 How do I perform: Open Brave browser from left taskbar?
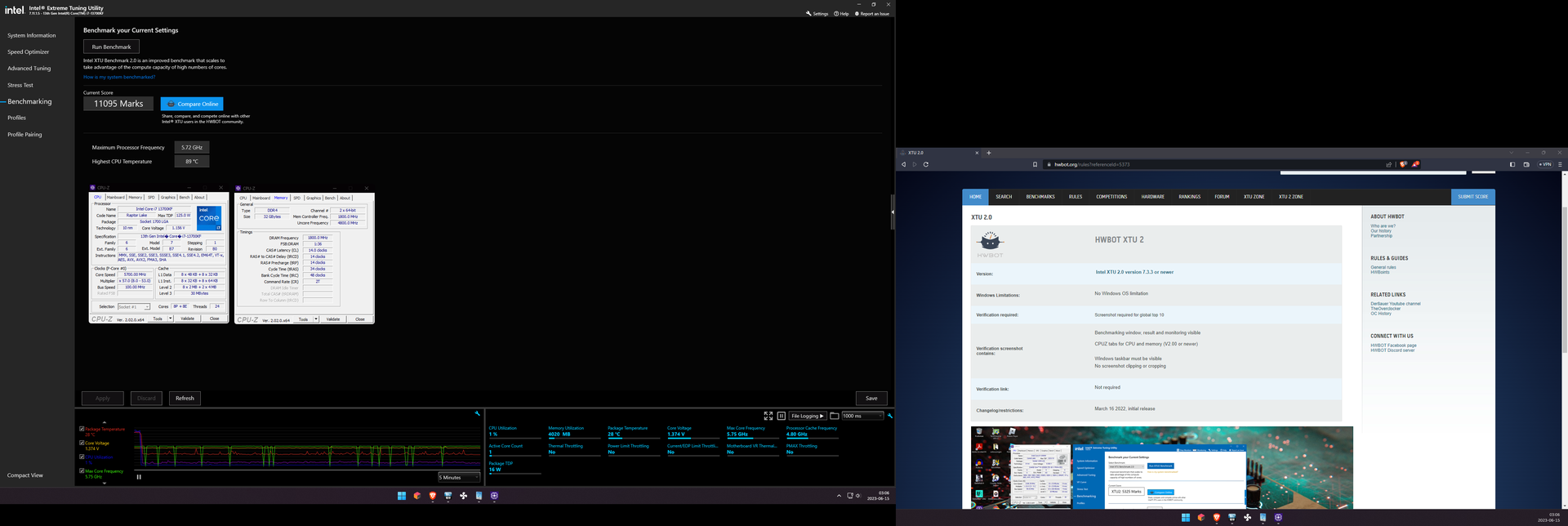tap(433, 496)
